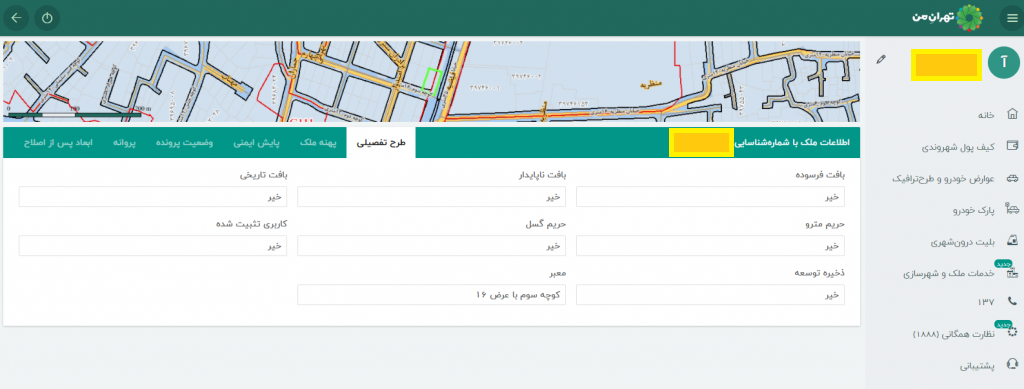Click the parking icon for پارک خودرو
1024x389 pixels.
point(1012,210)
